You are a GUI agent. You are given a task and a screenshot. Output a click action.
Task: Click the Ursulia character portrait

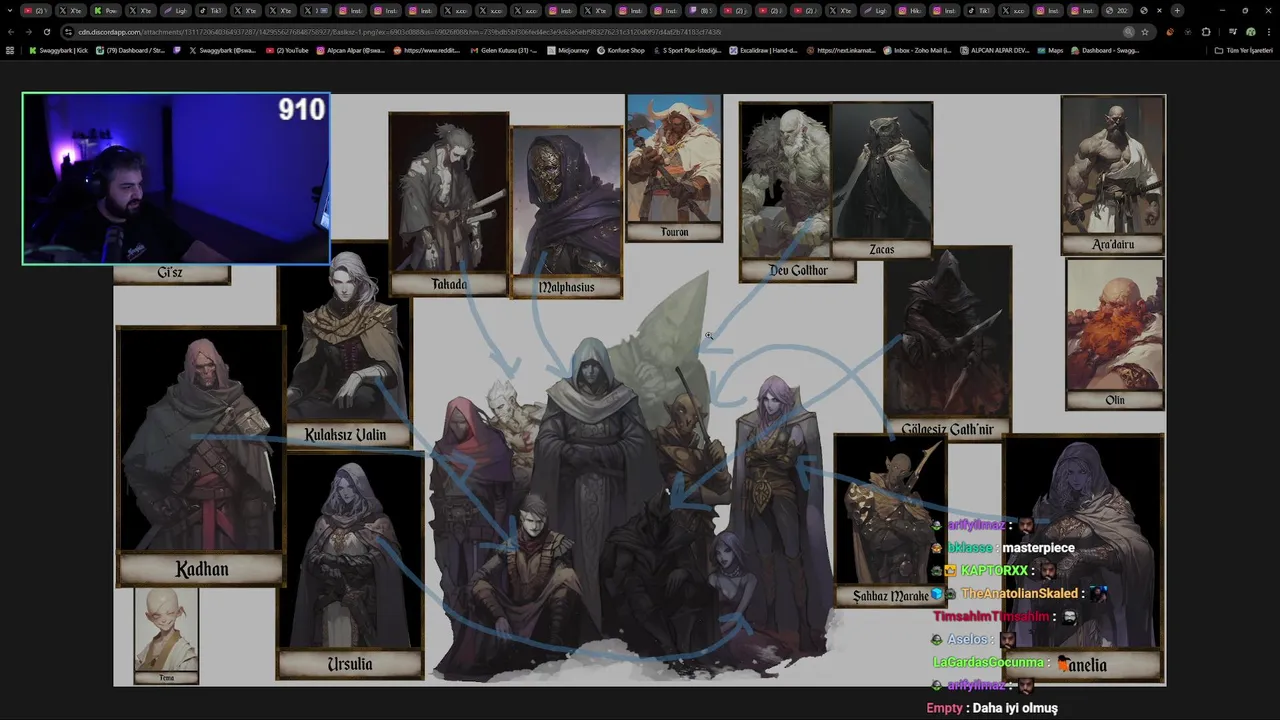click(x=349, y=565)
